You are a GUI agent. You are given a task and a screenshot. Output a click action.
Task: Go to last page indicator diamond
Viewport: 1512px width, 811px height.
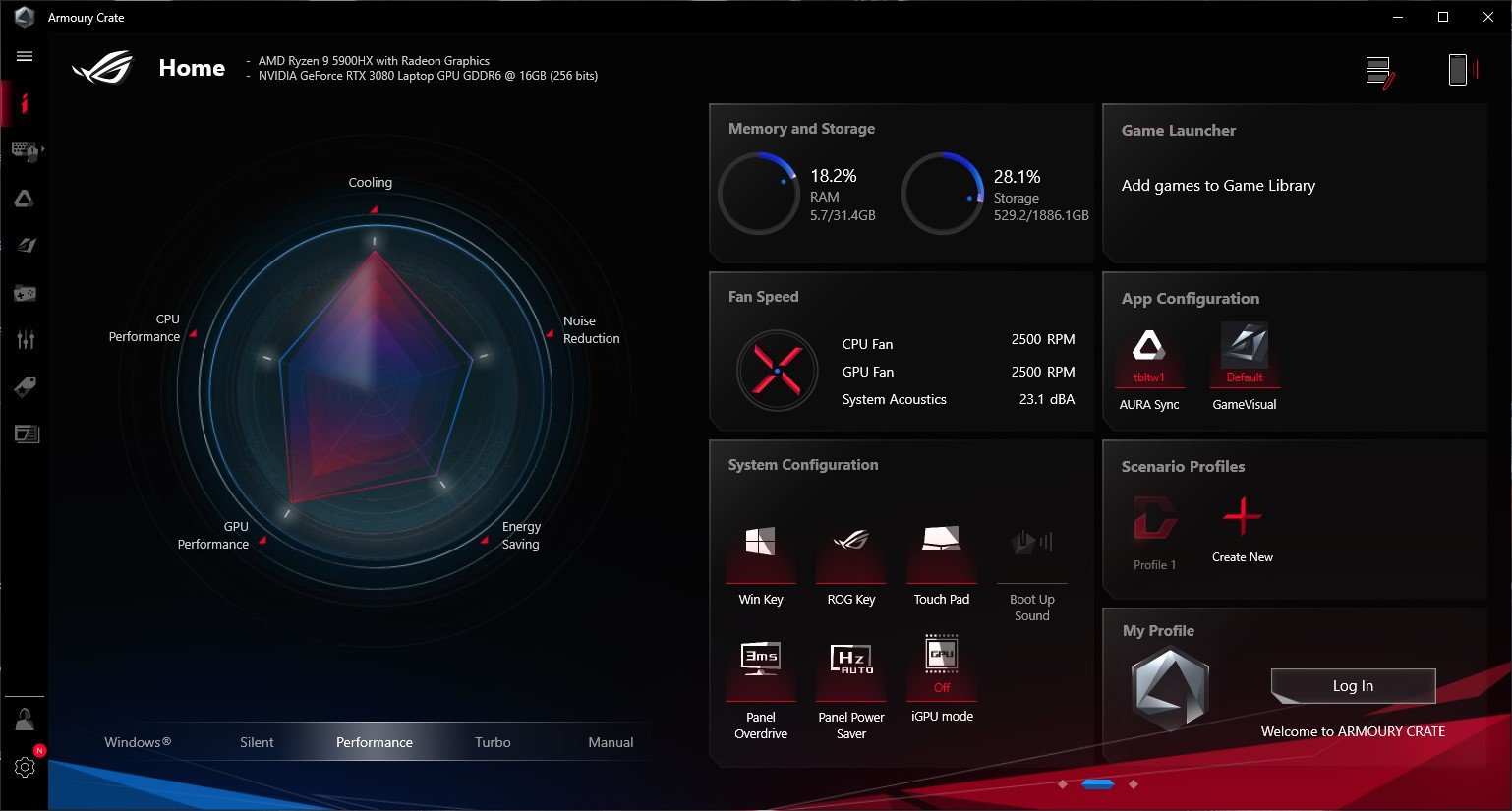[x=1134, y=784]
